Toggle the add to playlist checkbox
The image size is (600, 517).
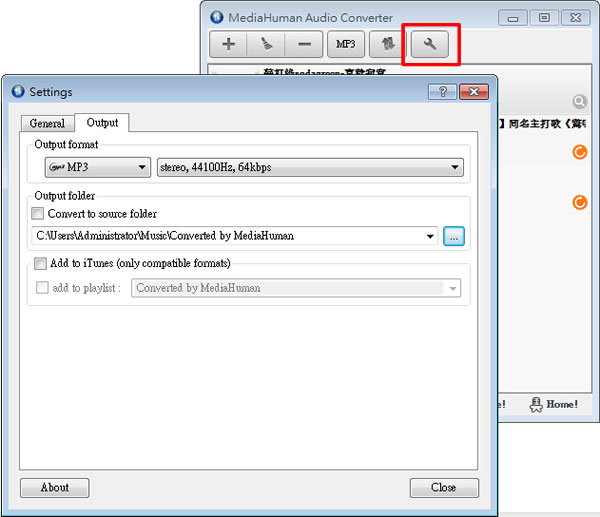[42, 287]
